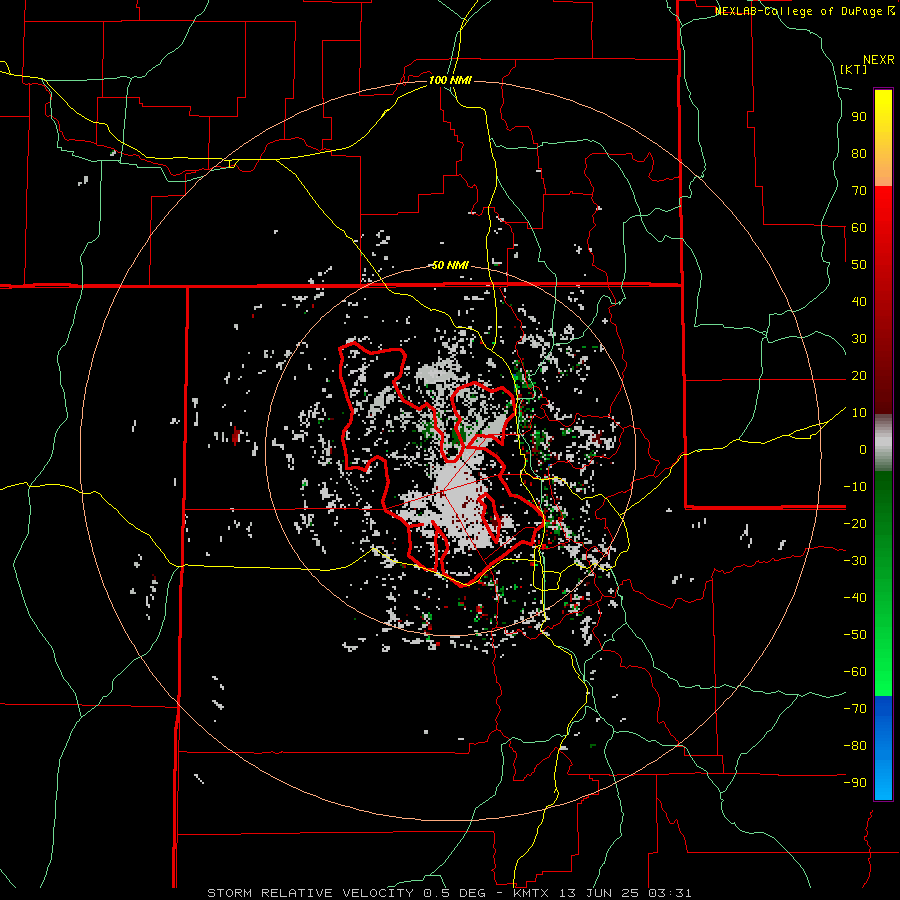Select the -40 scale value
Viewport: 900px width, 900px height.
pos(855,598)
